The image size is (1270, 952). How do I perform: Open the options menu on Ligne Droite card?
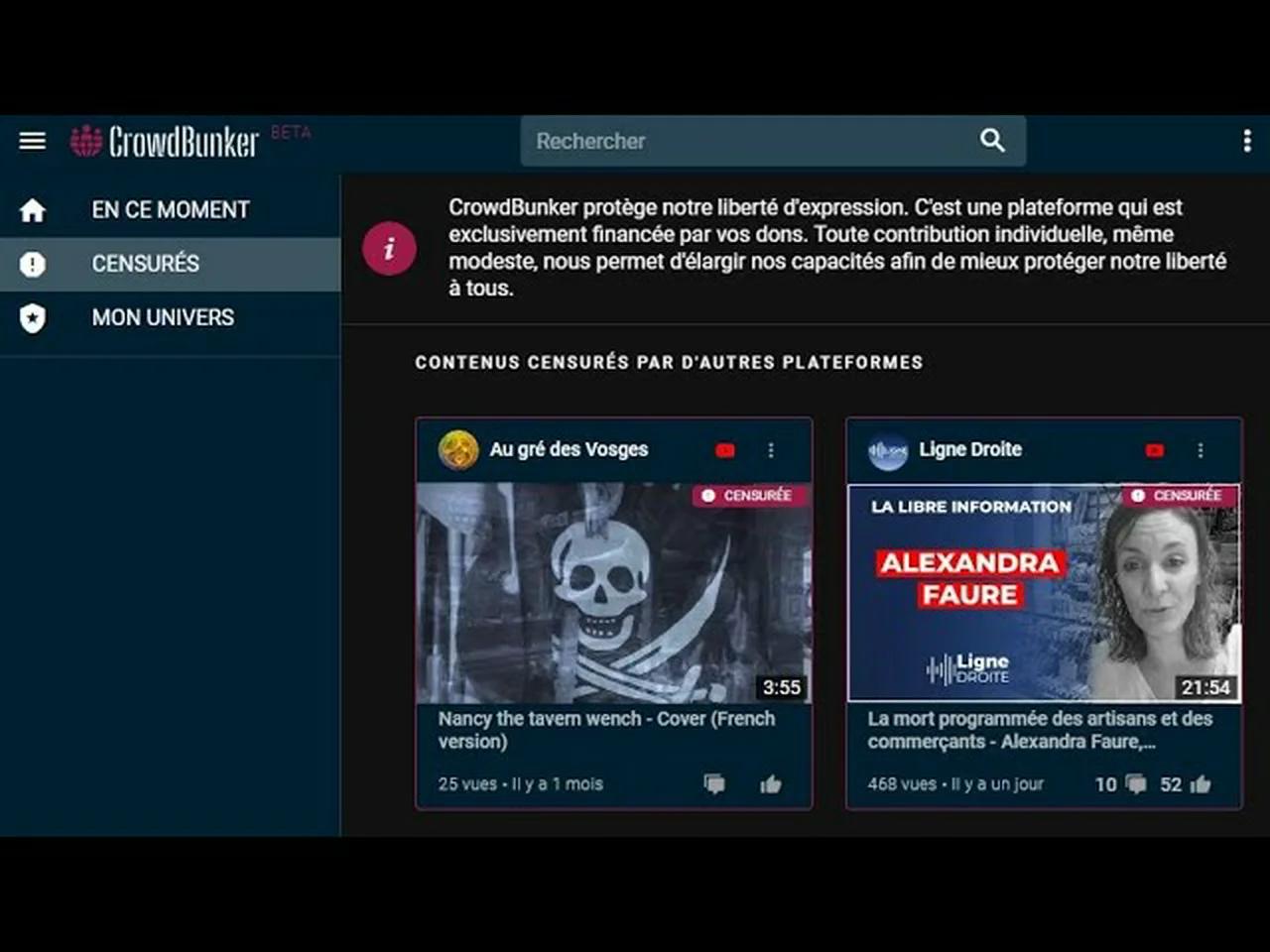pos(1202,450)
